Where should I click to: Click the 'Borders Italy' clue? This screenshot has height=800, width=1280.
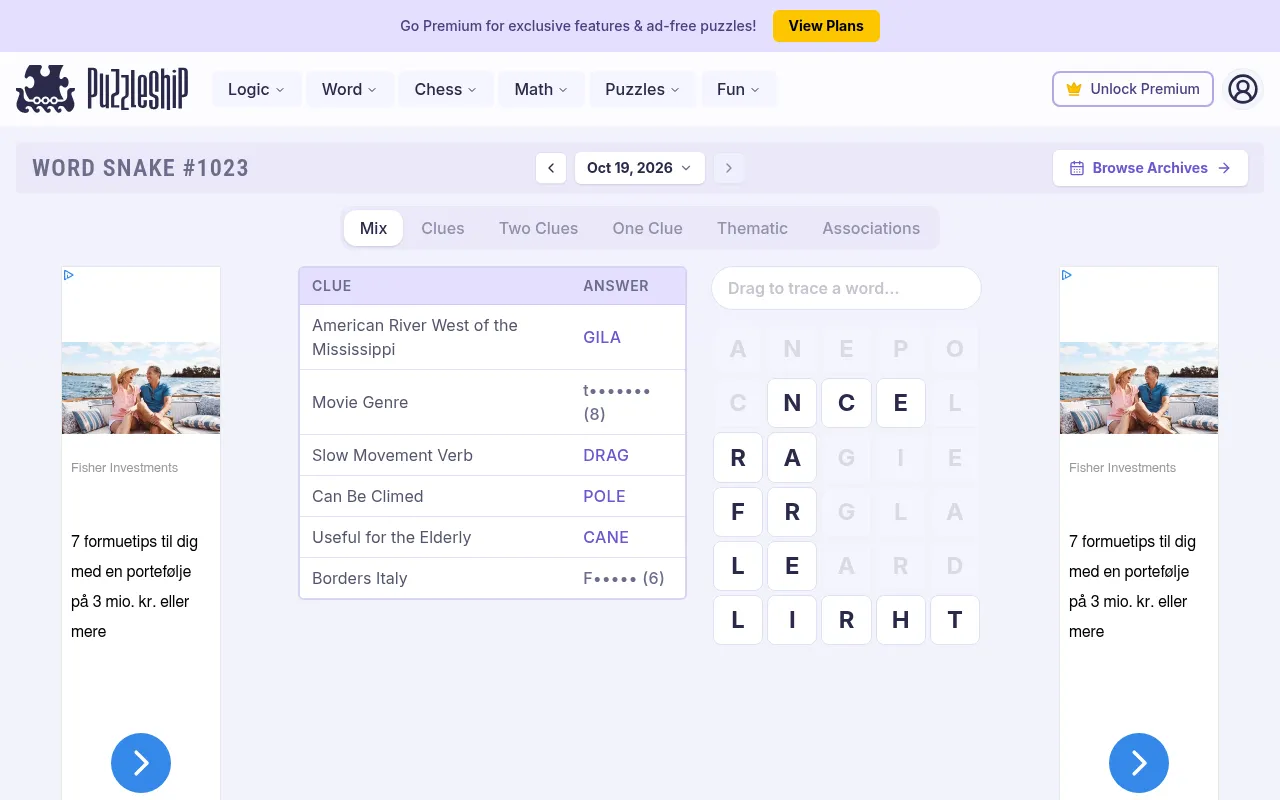click(360, 578)
